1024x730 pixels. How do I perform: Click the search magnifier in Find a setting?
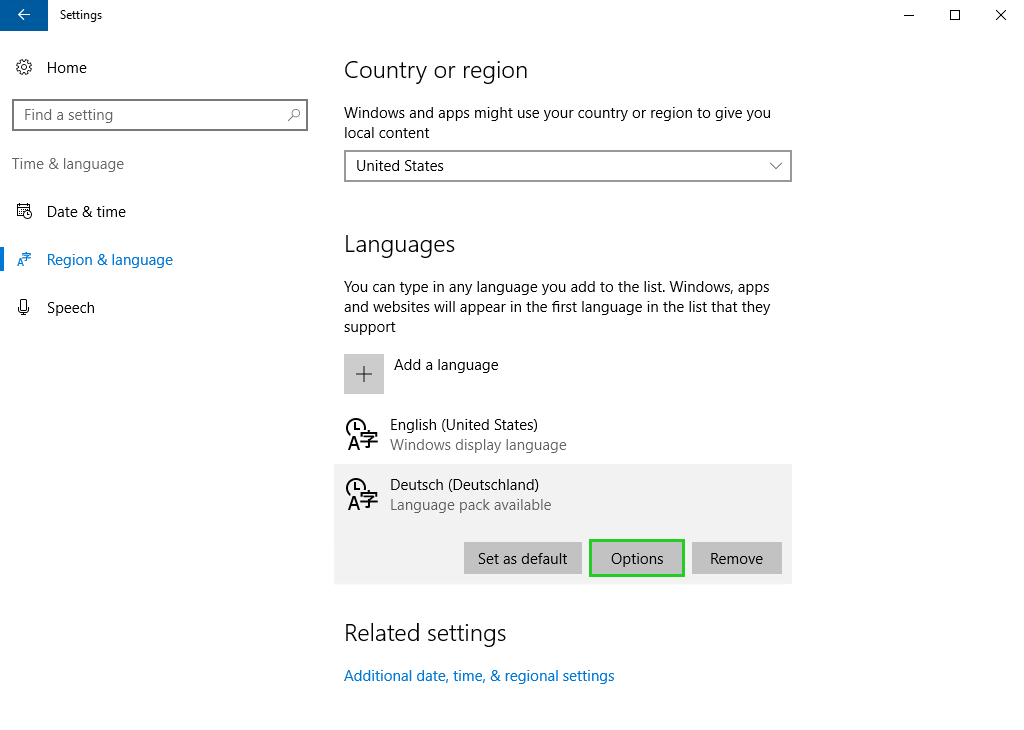coord(293,115)
